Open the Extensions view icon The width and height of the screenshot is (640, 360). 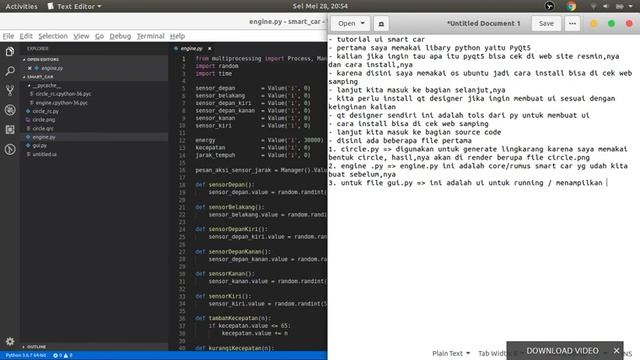(10, 129)
